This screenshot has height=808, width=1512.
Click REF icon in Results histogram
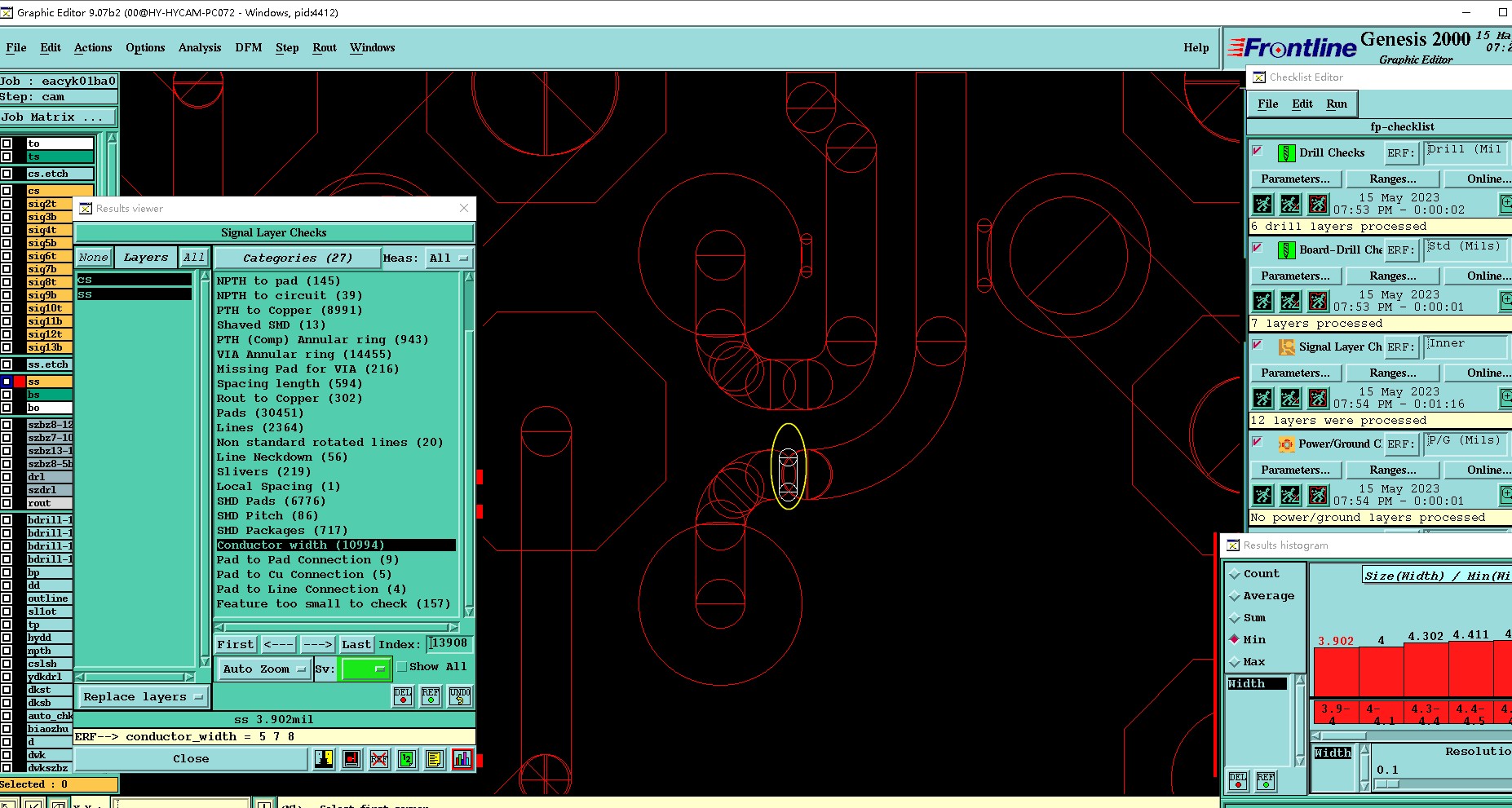(x=1266, y=781)
